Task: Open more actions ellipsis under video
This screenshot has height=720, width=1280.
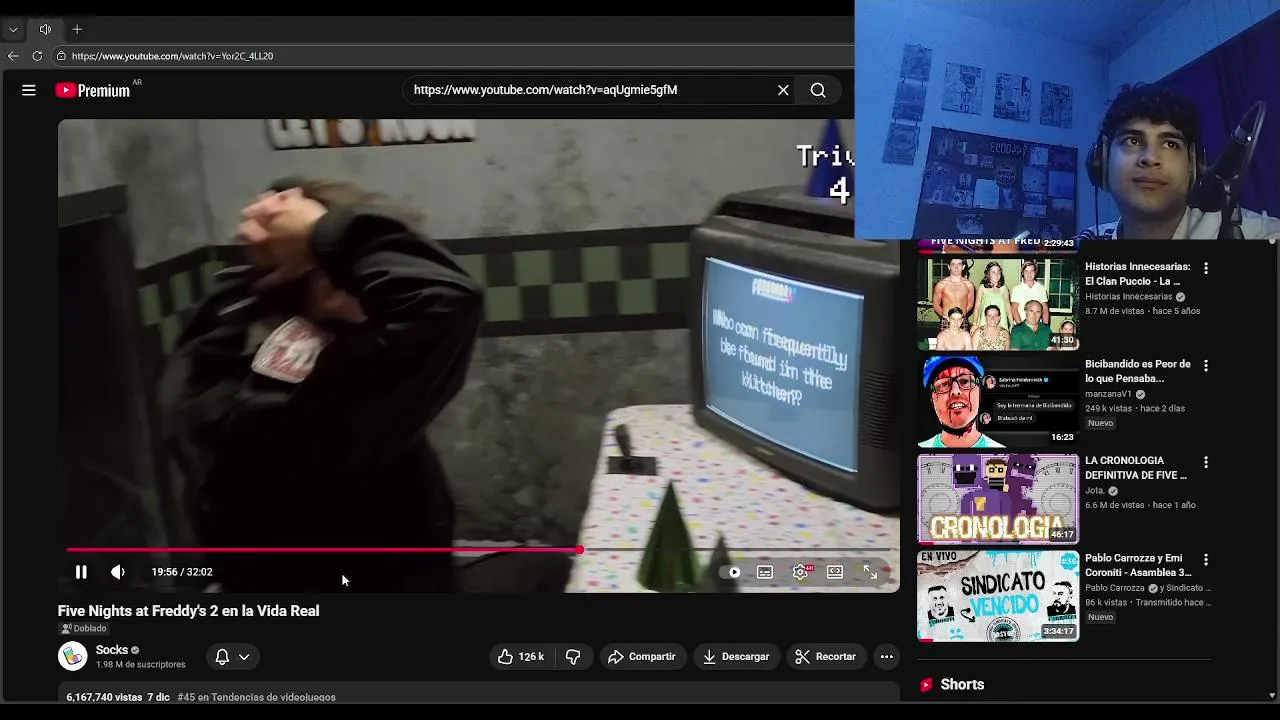Action: [886, 656]
